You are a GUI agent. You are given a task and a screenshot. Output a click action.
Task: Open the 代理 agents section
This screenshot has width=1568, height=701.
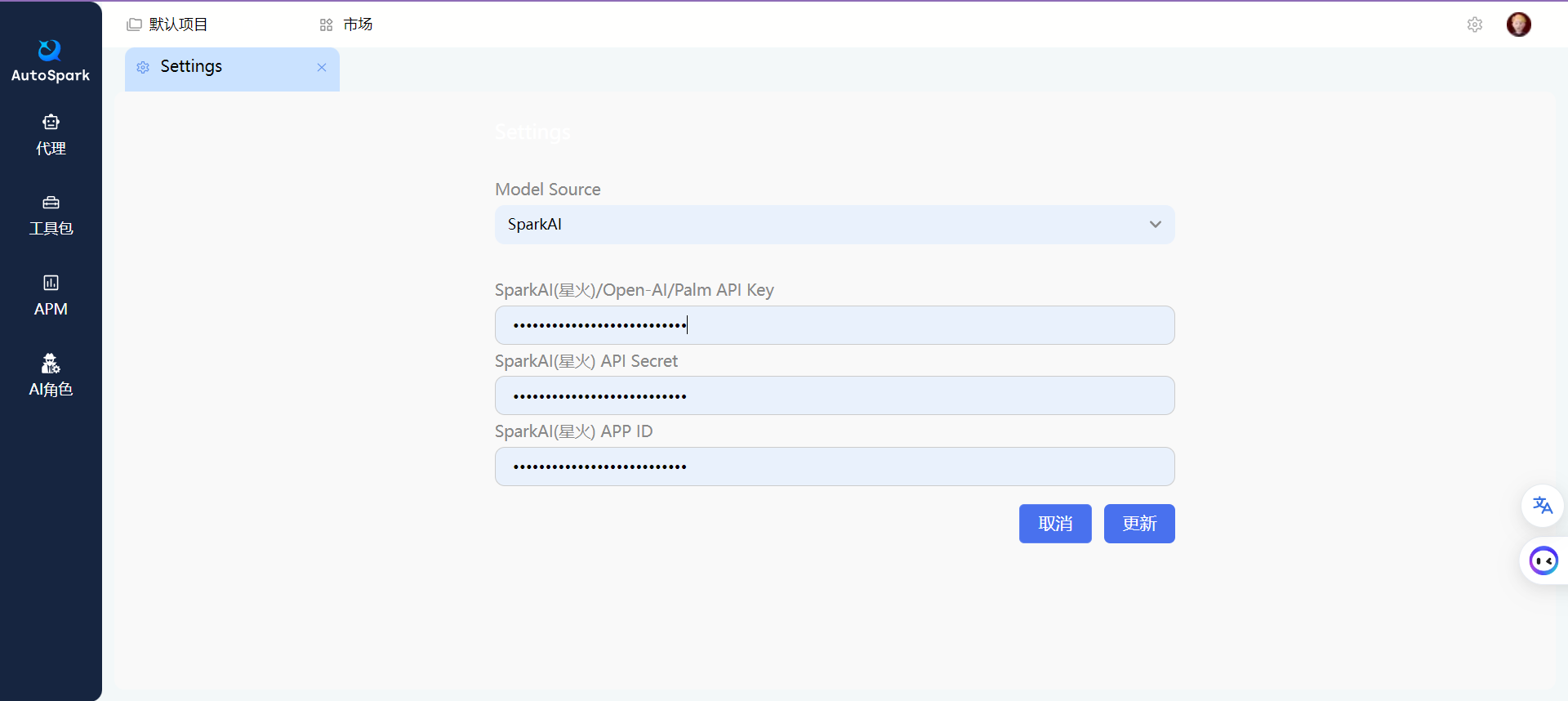(x=51, y=136)
